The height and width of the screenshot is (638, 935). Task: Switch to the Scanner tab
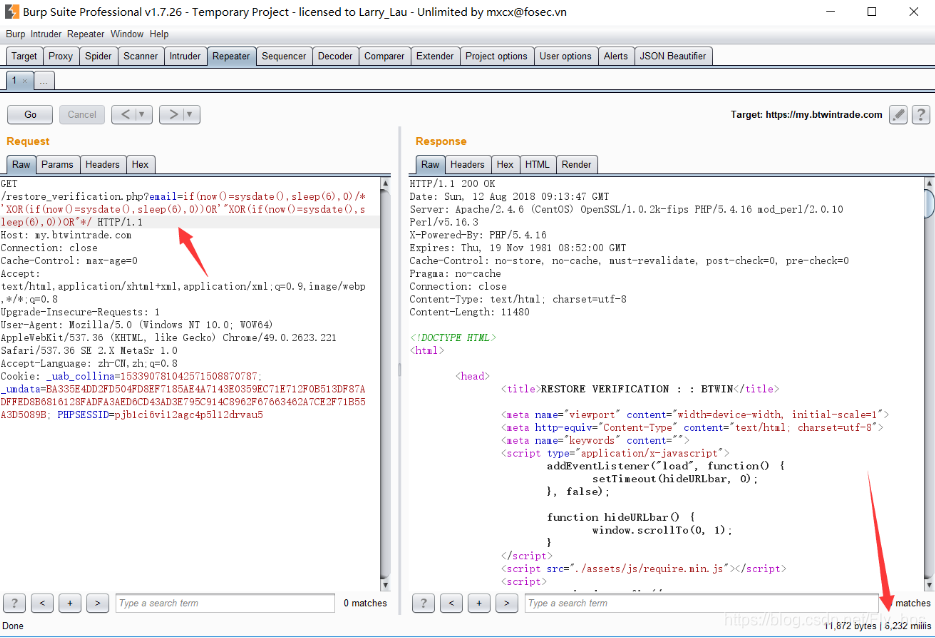[x=140, y=56]
